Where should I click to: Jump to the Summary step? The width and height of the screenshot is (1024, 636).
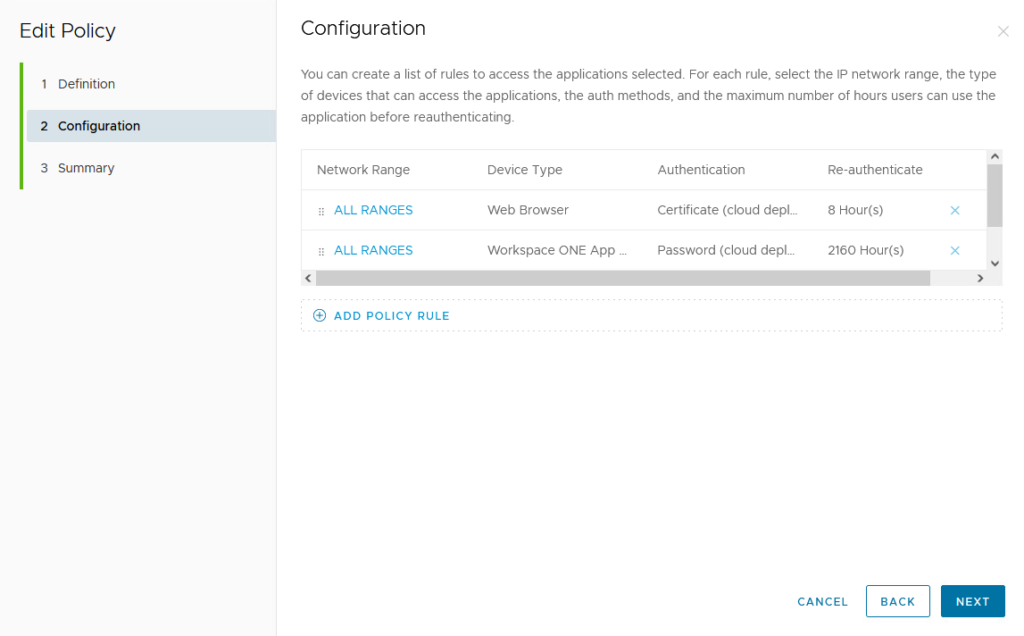(x=86, y=168)
